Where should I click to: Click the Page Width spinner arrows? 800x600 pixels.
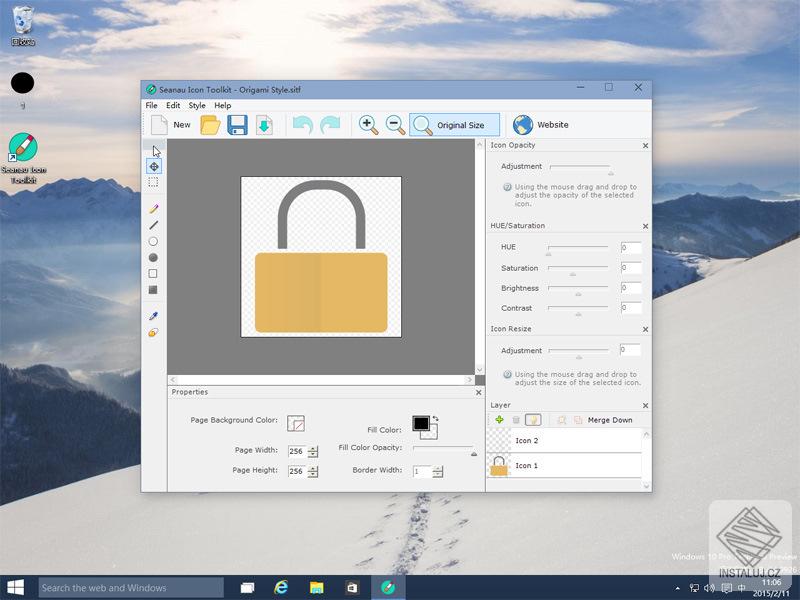pyautogui.click(x=313, y=452)
